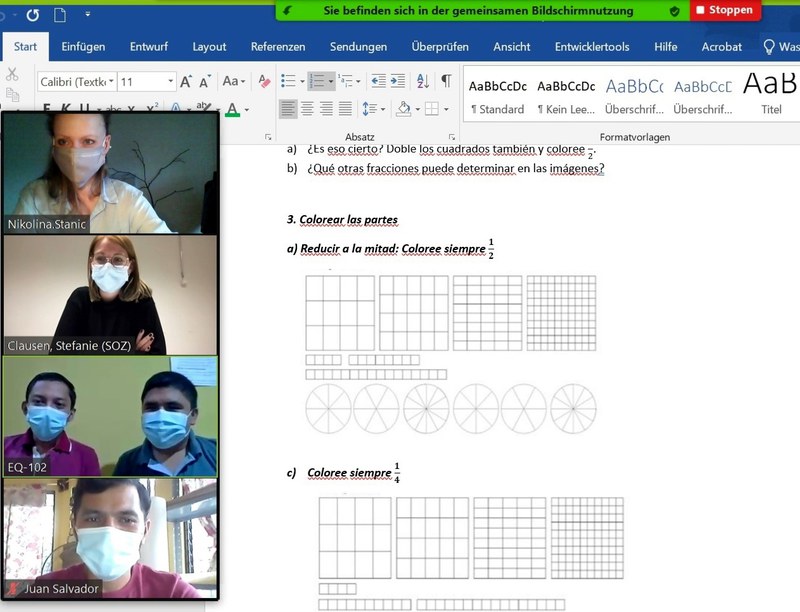Open the Einfügen ribbon tab
The image size is (800, 612).
click(x=83, y=47)
